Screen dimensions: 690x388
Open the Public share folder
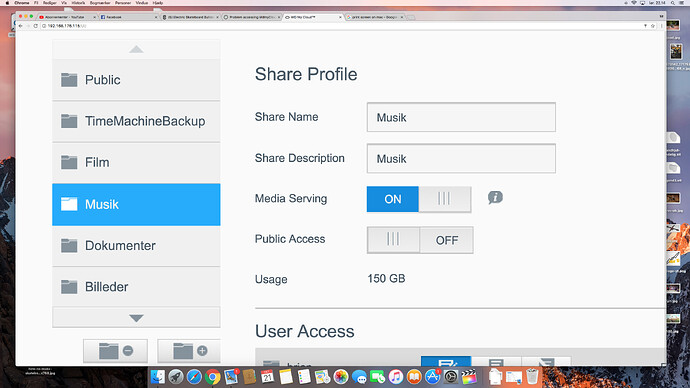coord(136,80)
